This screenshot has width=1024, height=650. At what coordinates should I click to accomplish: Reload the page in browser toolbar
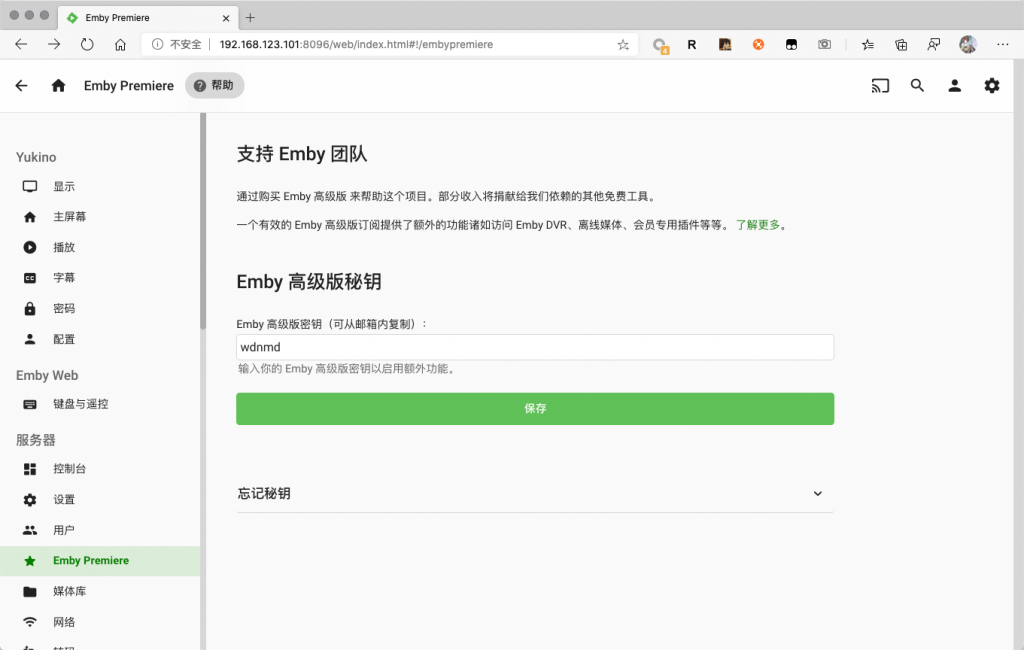pos(87,45)
